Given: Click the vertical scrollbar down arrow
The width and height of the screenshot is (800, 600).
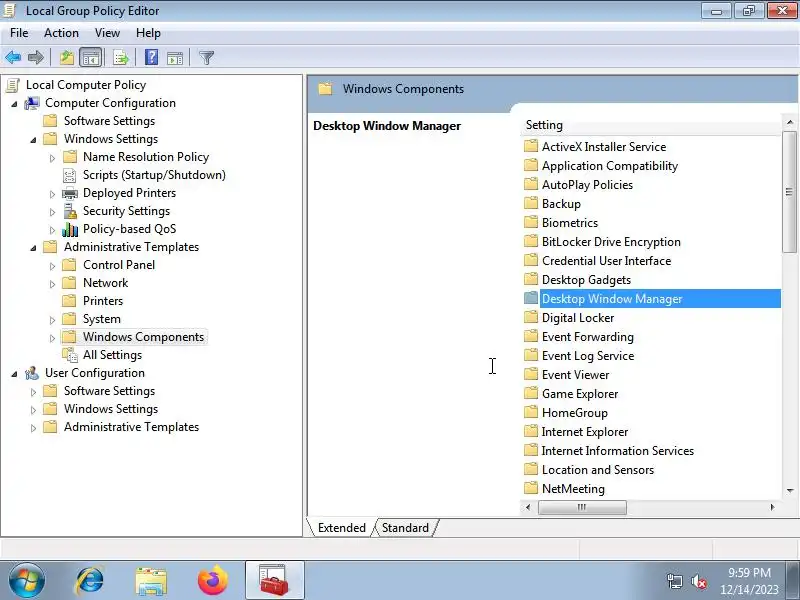Looking at the screenshot, I should 790,490.
